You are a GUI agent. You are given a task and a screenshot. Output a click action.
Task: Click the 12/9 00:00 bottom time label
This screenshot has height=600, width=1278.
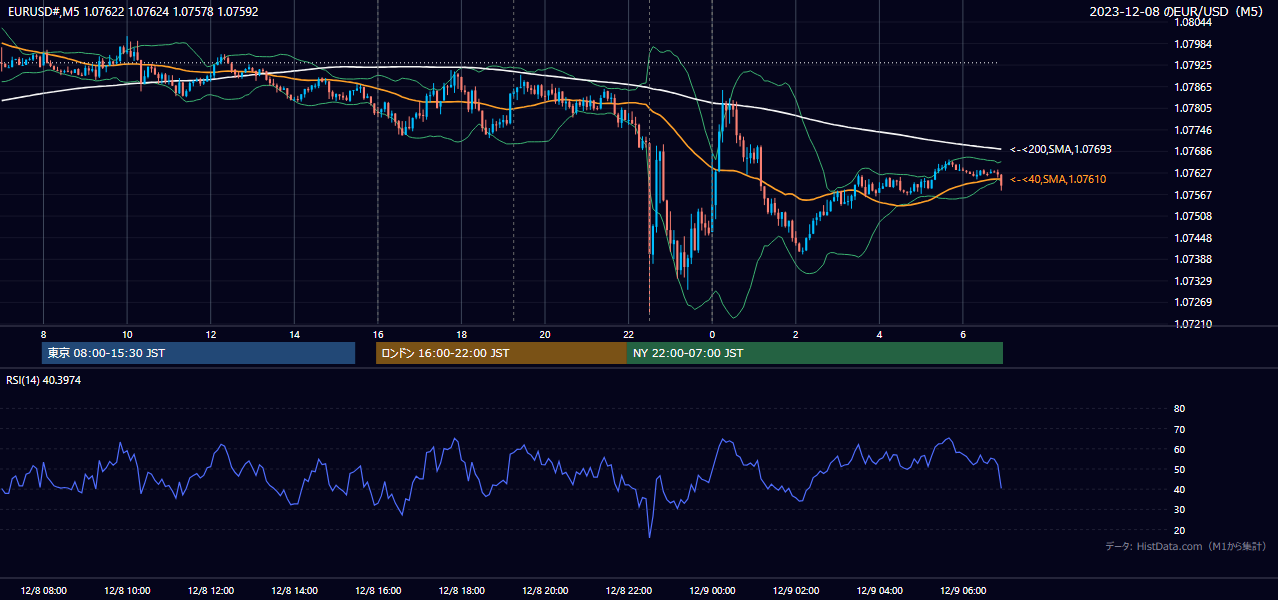tap(712, 591)
